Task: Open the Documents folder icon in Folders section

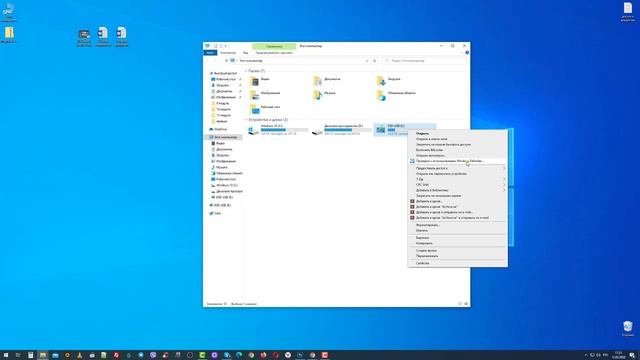Action: click(x=317, y=82)
